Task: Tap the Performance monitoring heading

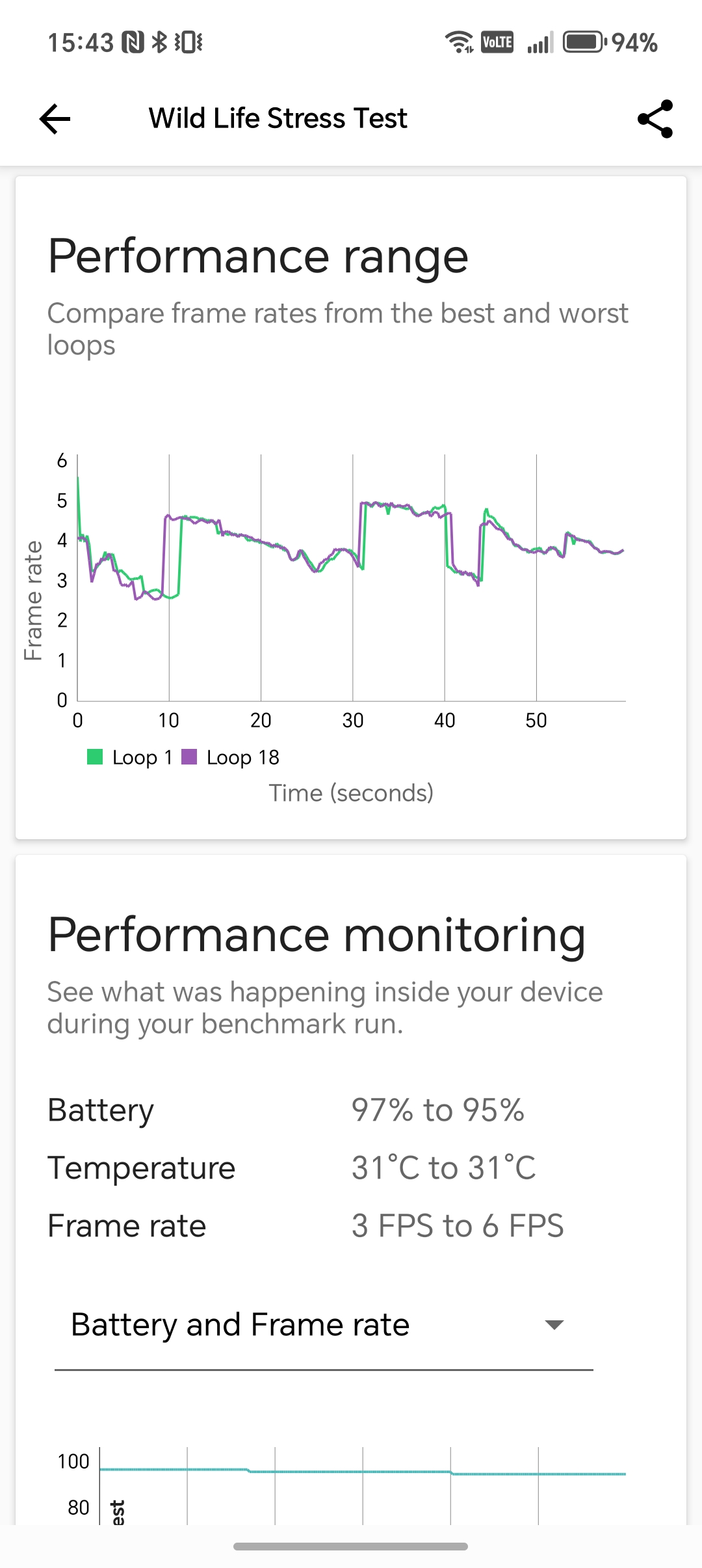Action: (317, 935)
